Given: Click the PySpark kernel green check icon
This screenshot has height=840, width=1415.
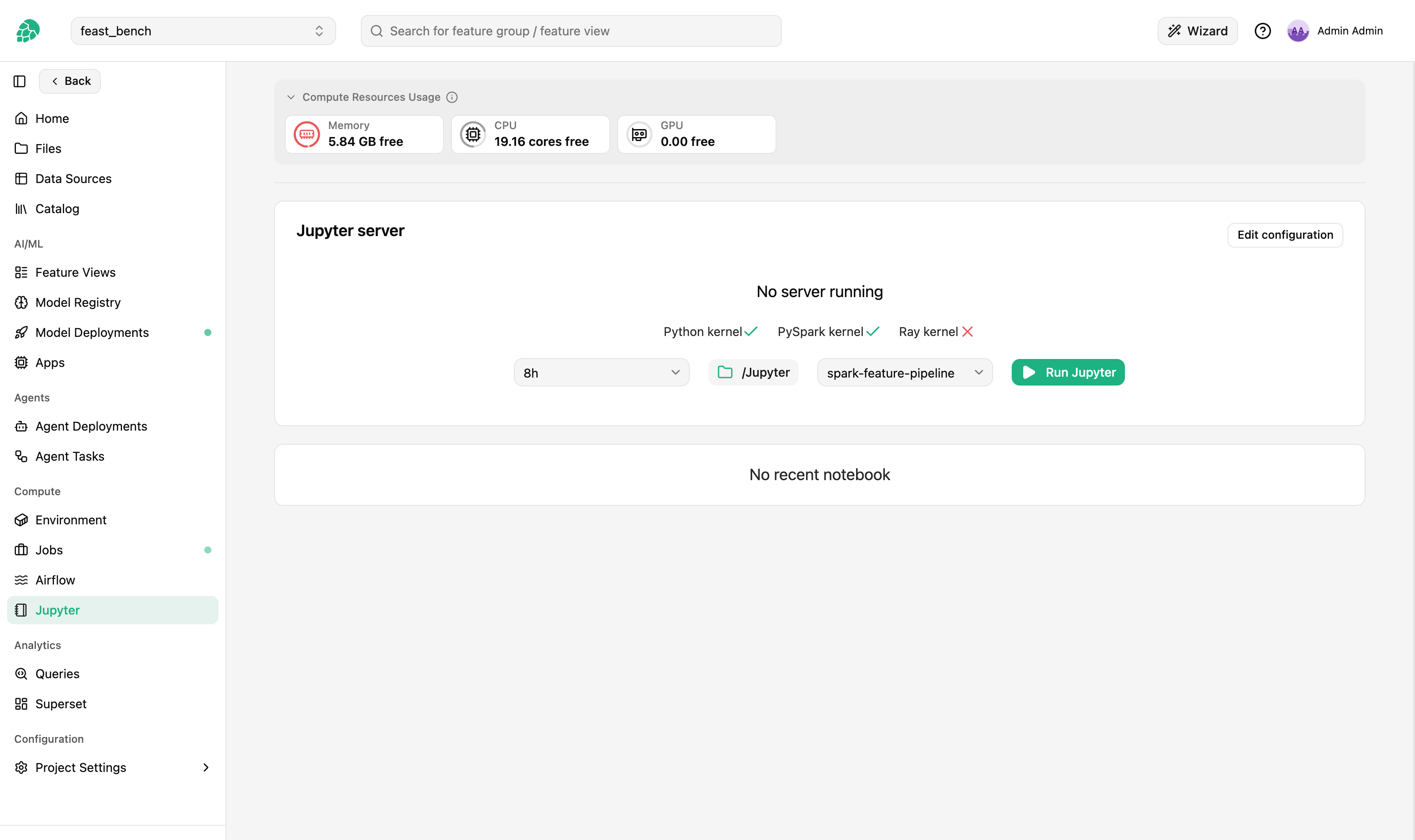Looking at the screenshot, I should click(x=872, y=332).
